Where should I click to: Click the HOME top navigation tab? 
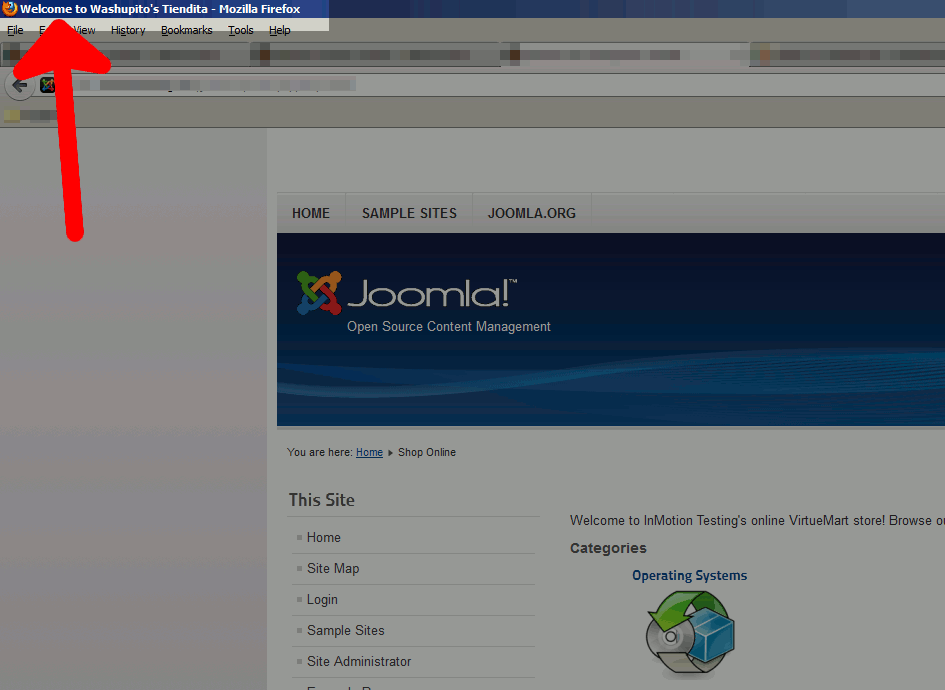pos(311,213)
